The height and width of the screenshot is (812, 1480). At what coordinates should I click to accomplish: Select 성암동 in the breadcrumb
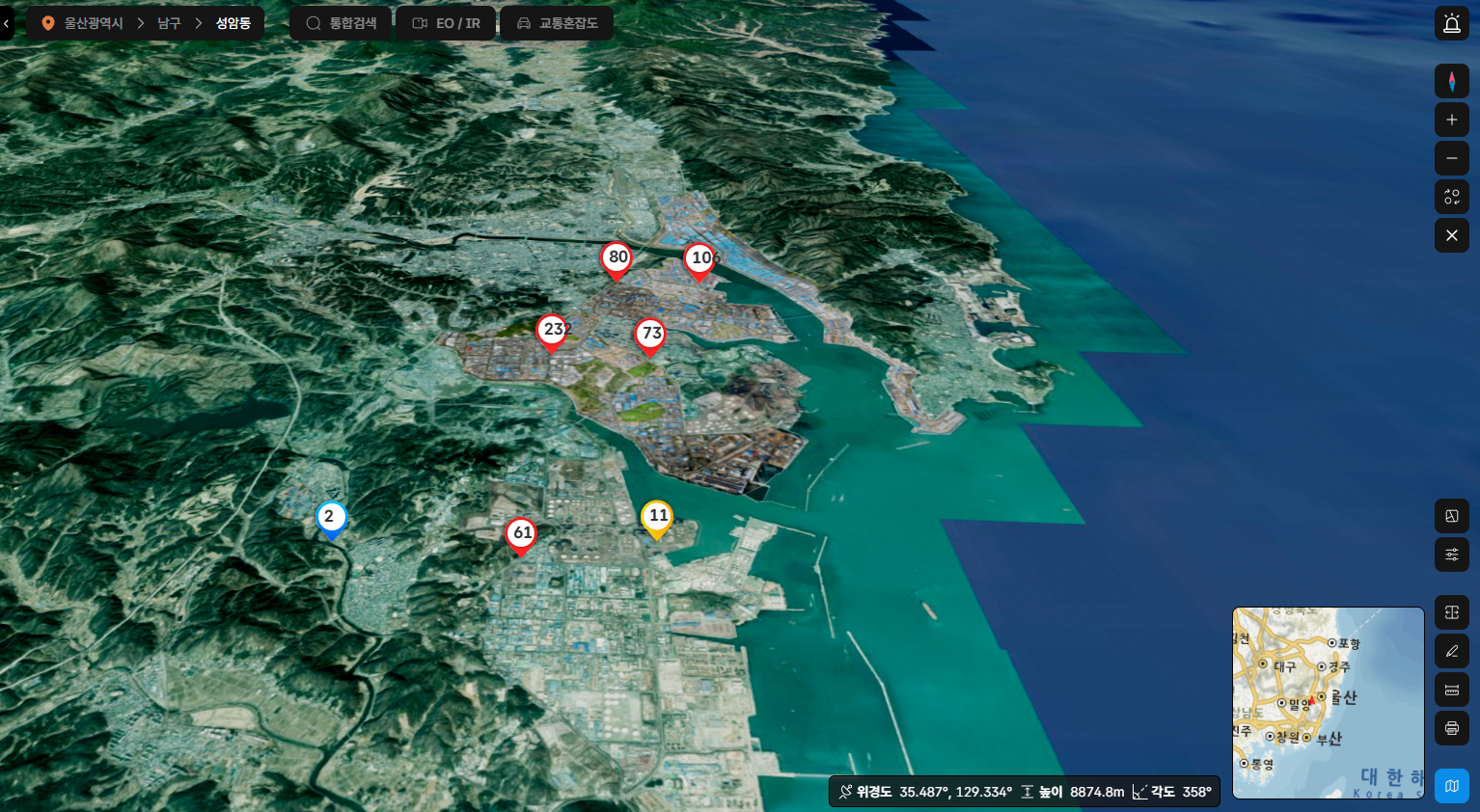coord(233,23)
